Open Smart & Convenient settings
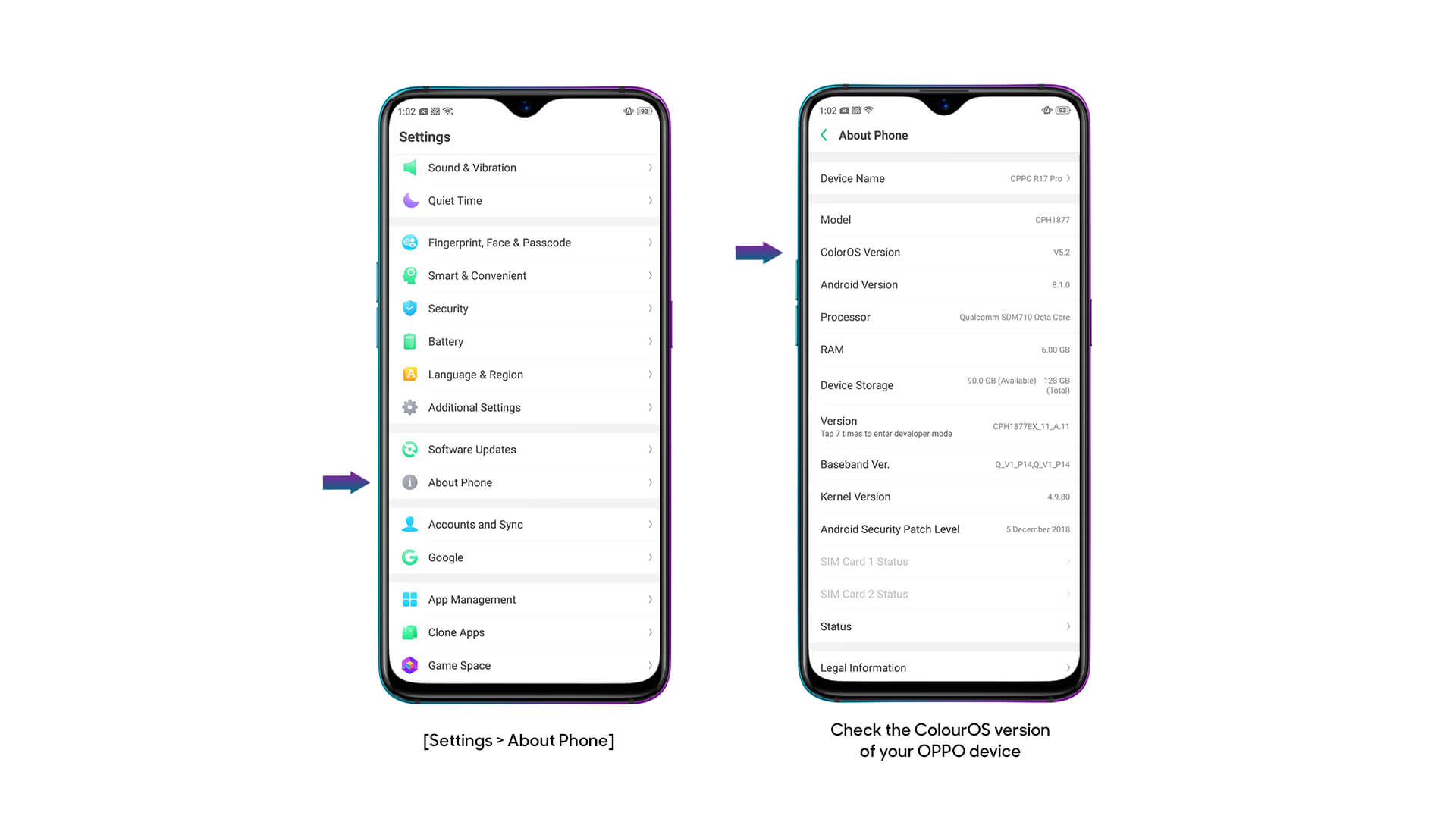This screenshot has width=1456, height=819. [x=525, y=276]
